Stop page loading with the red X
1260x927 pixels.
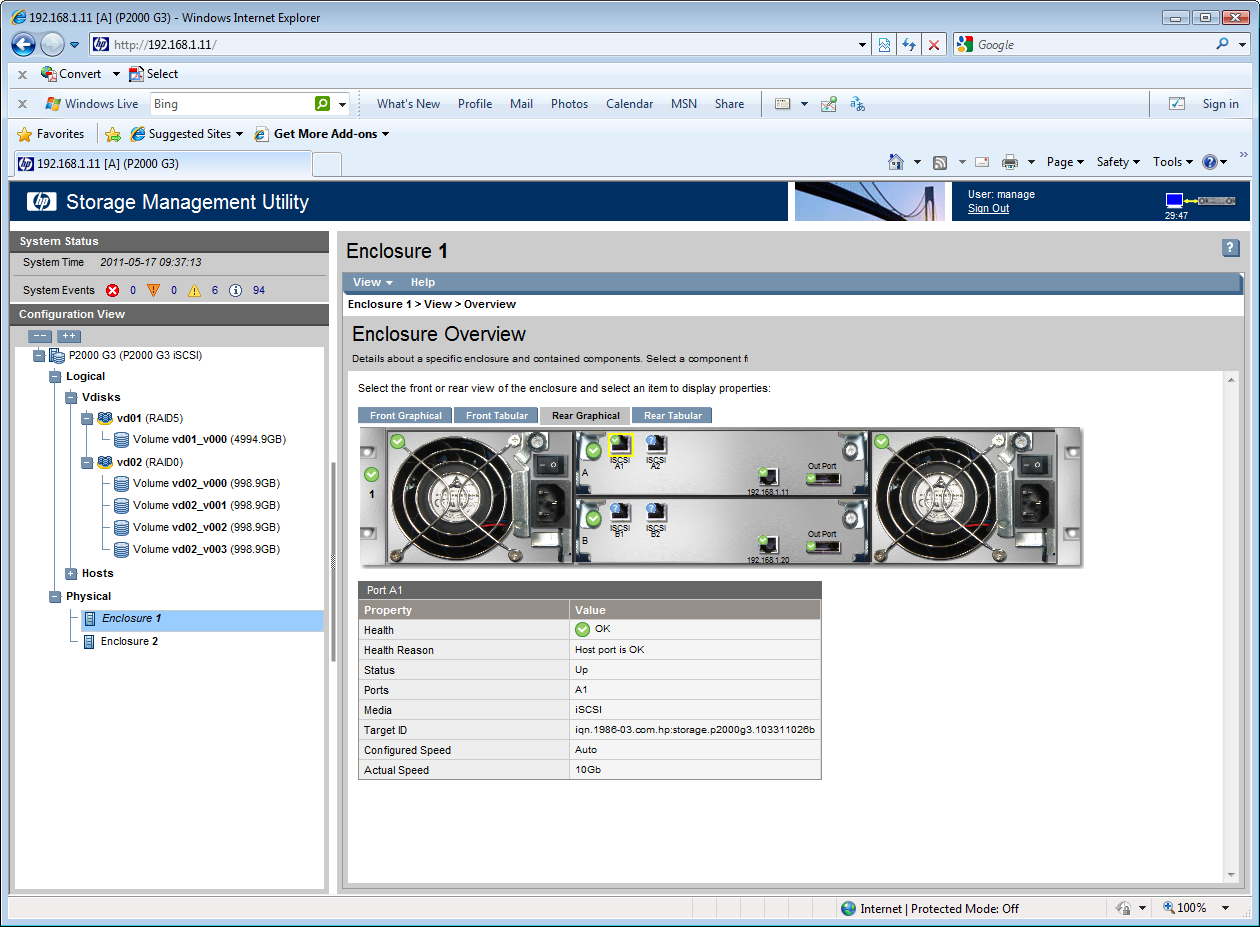(x=934, y=45)
